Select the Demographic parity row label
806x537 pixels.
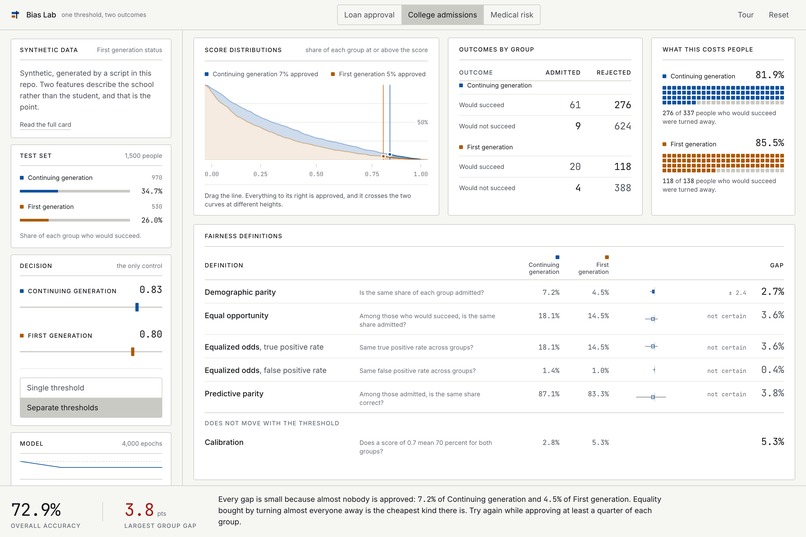[x=240, y=292]
